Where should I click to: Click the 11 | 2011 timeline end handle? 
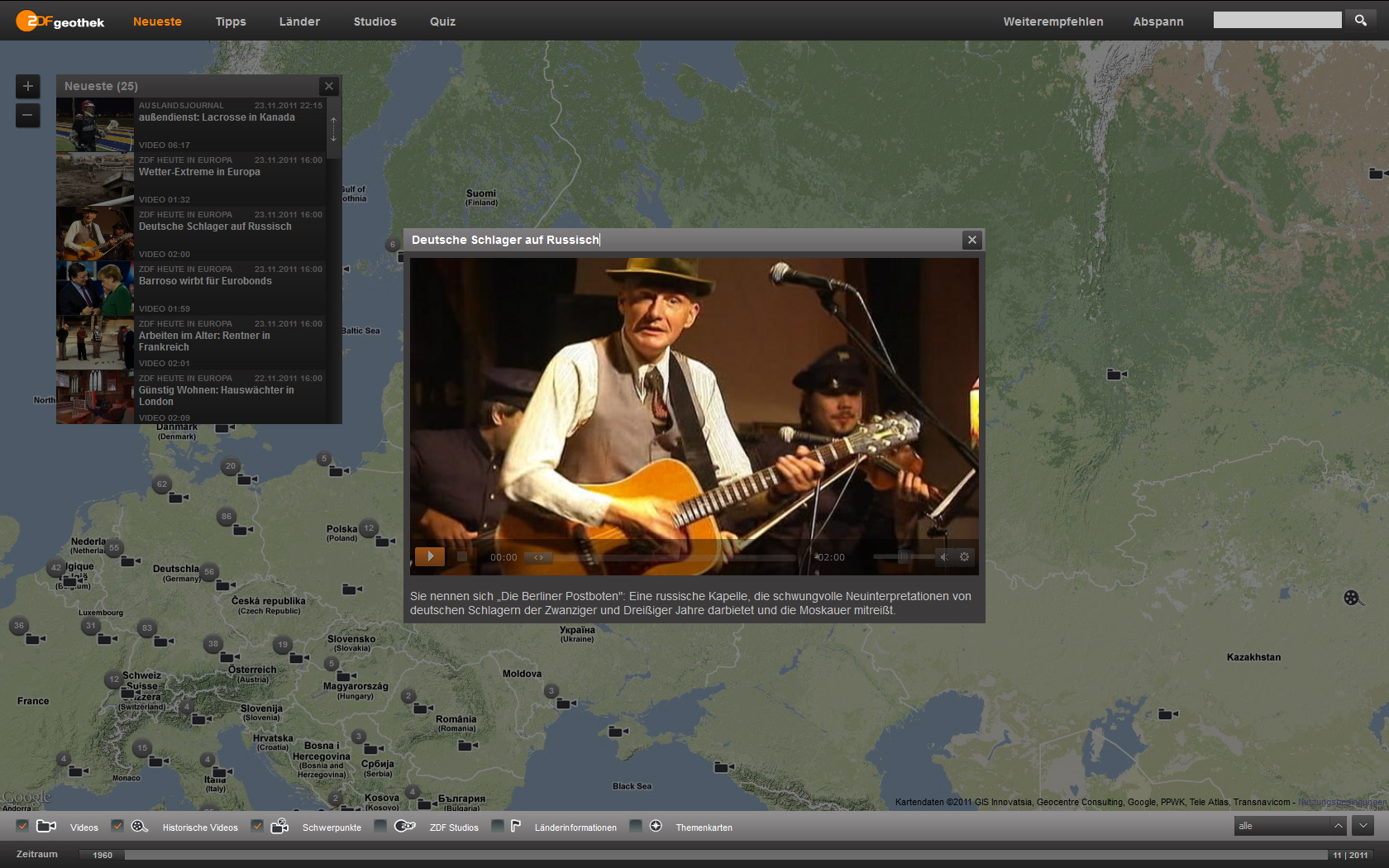click(x=1350, y=855)
